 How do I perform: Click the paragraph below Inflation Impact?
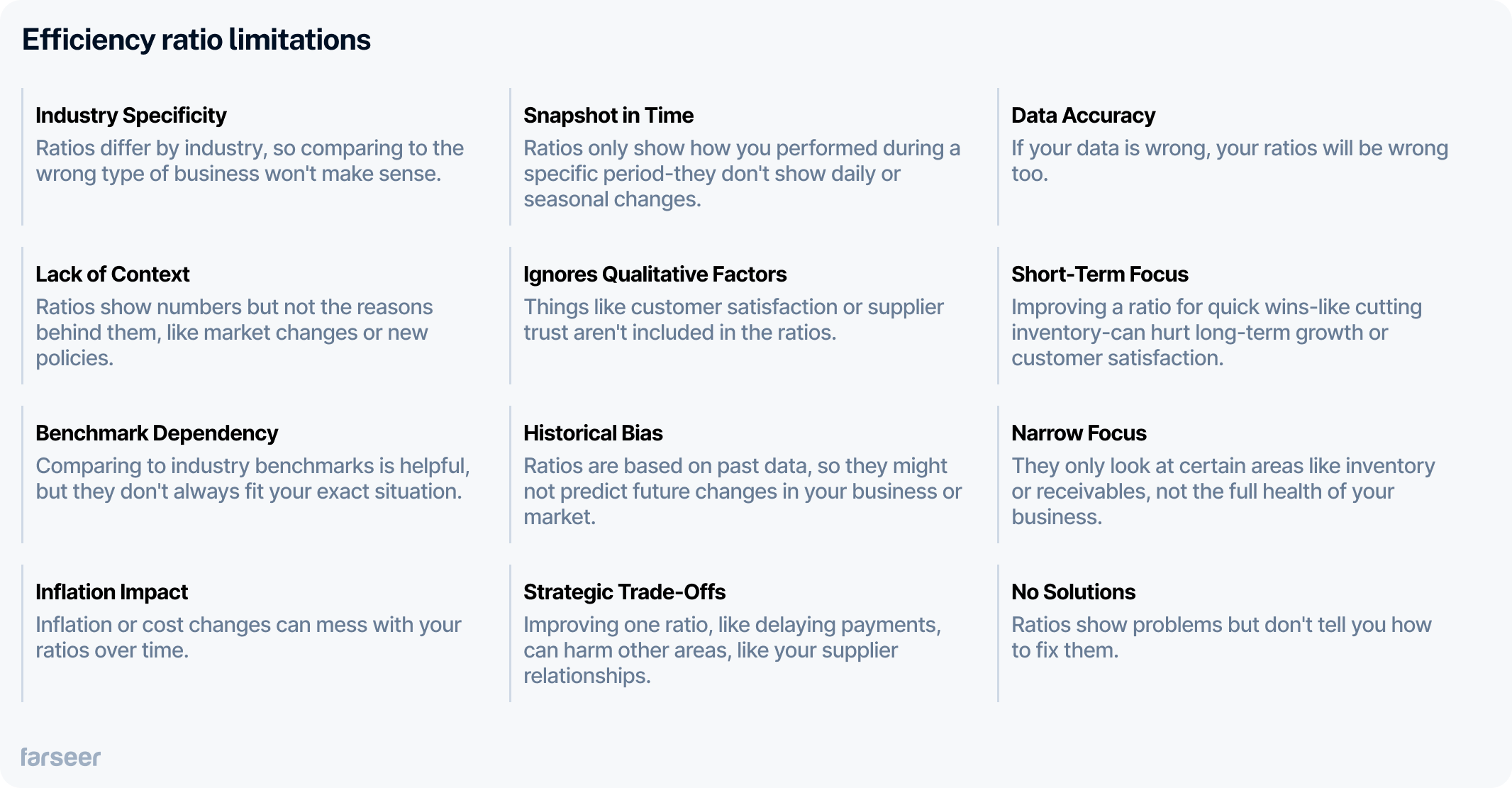click(x=248, y=638)
